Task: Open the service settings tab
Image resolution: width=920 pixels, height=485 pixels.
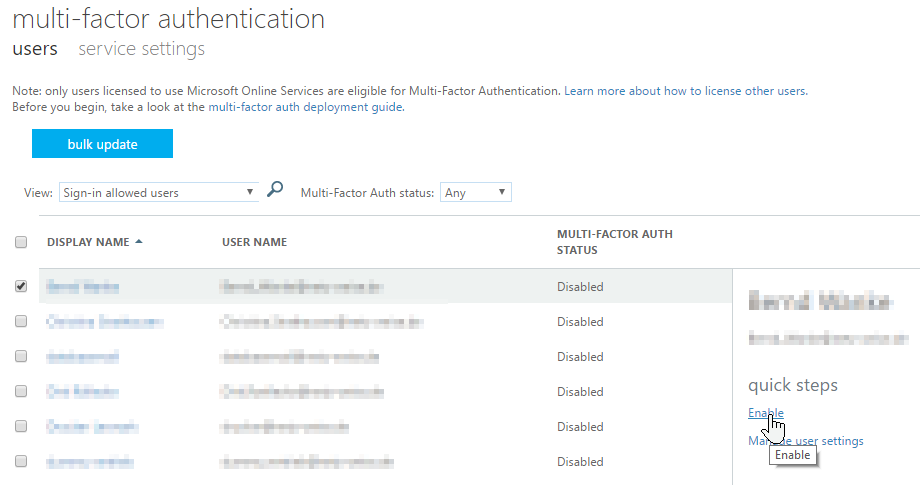Action: [x=141, y=49]
